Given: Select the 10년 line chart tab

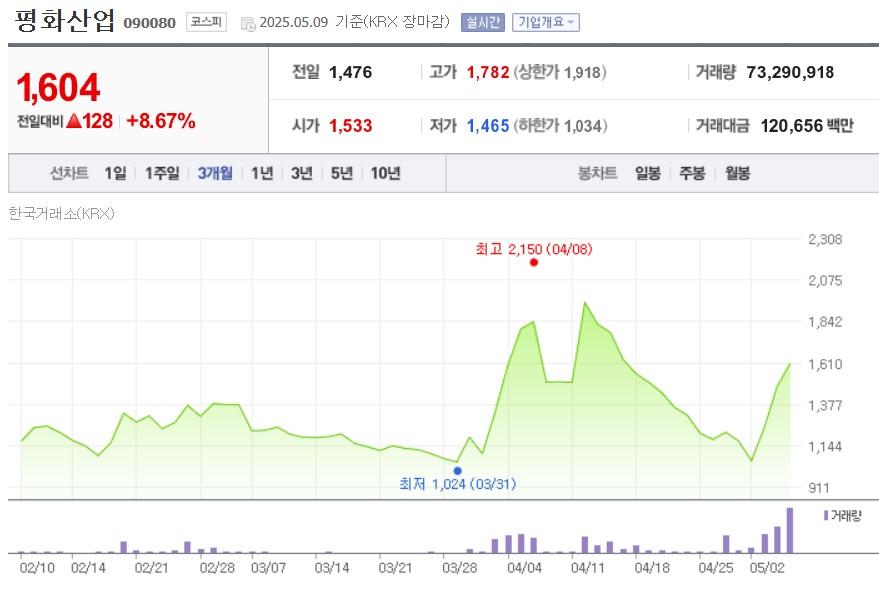Looking at the screenshot, I should click(x=386, y=173).
